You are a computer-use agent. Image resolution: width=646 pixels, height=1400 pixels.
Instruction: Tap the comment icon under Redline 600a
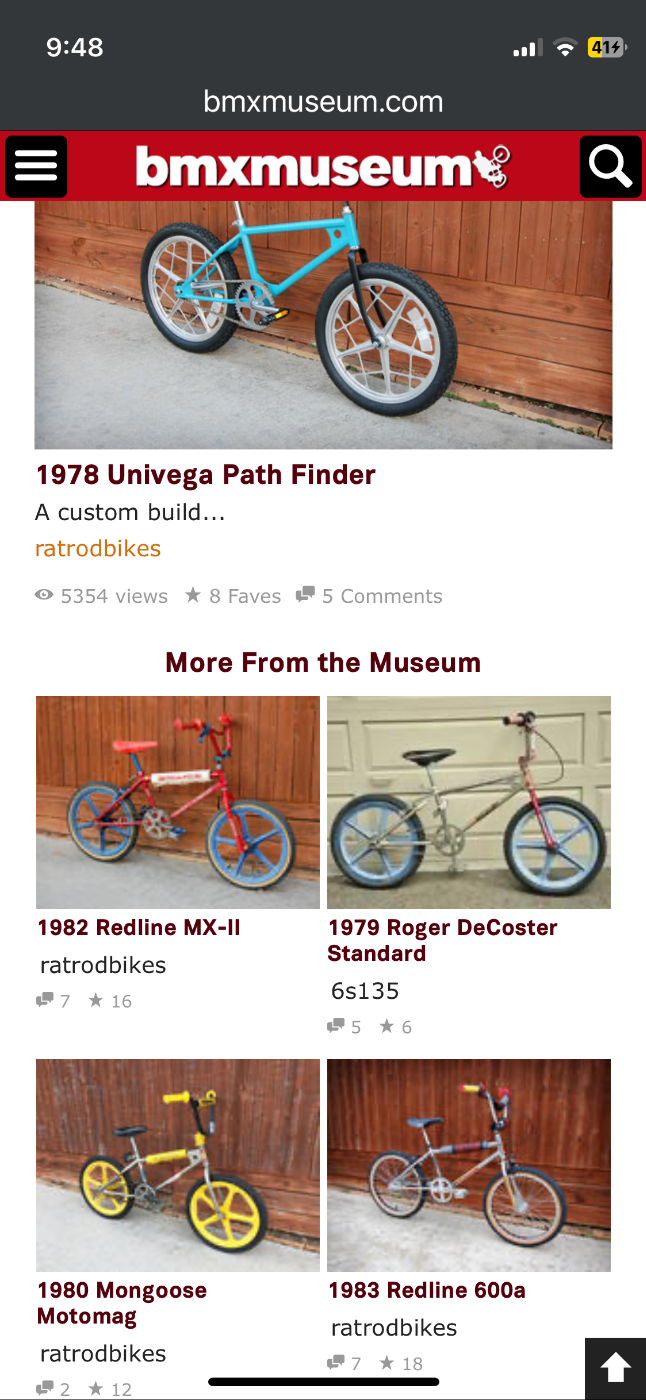[334, 1363]
